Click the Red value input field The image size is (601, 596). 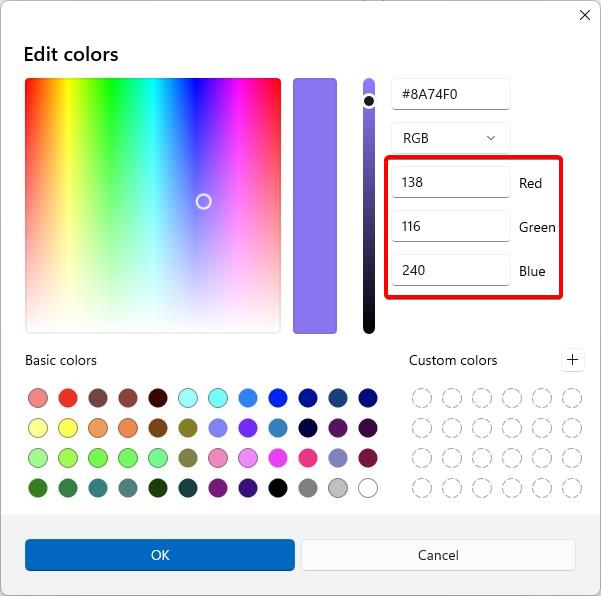[450, 182]
